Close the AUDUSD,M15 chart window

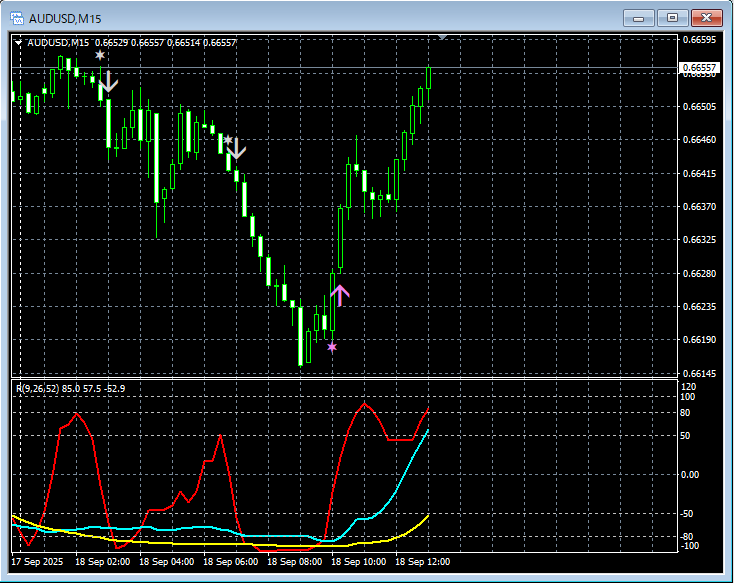[x=706, y=18]
